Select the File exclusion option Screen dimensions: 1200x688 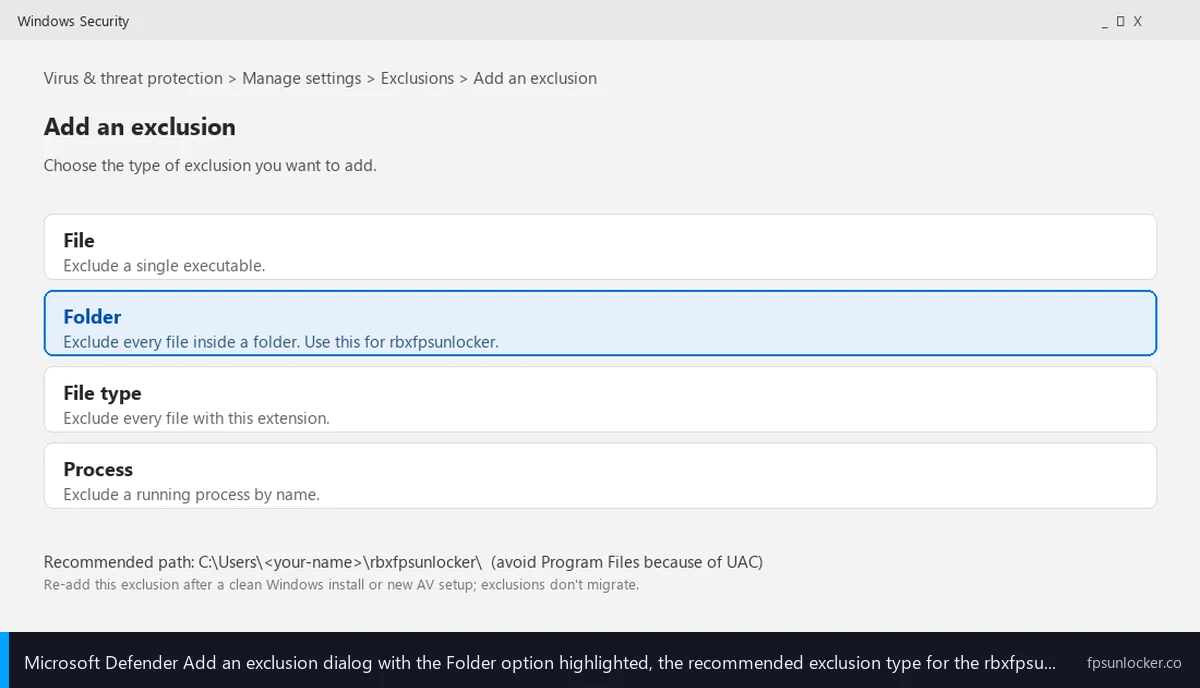(x=600, y=247)
